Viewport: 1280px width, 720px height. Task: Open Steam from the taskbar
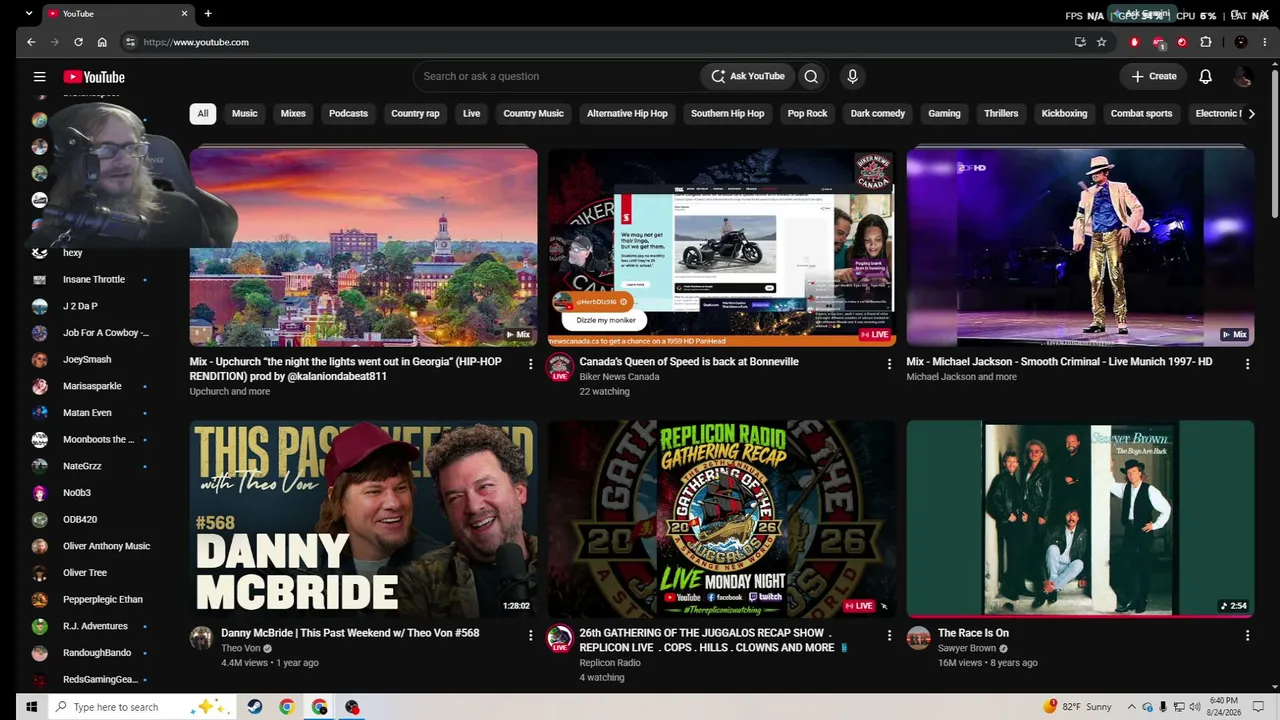[x=255, y=707]
